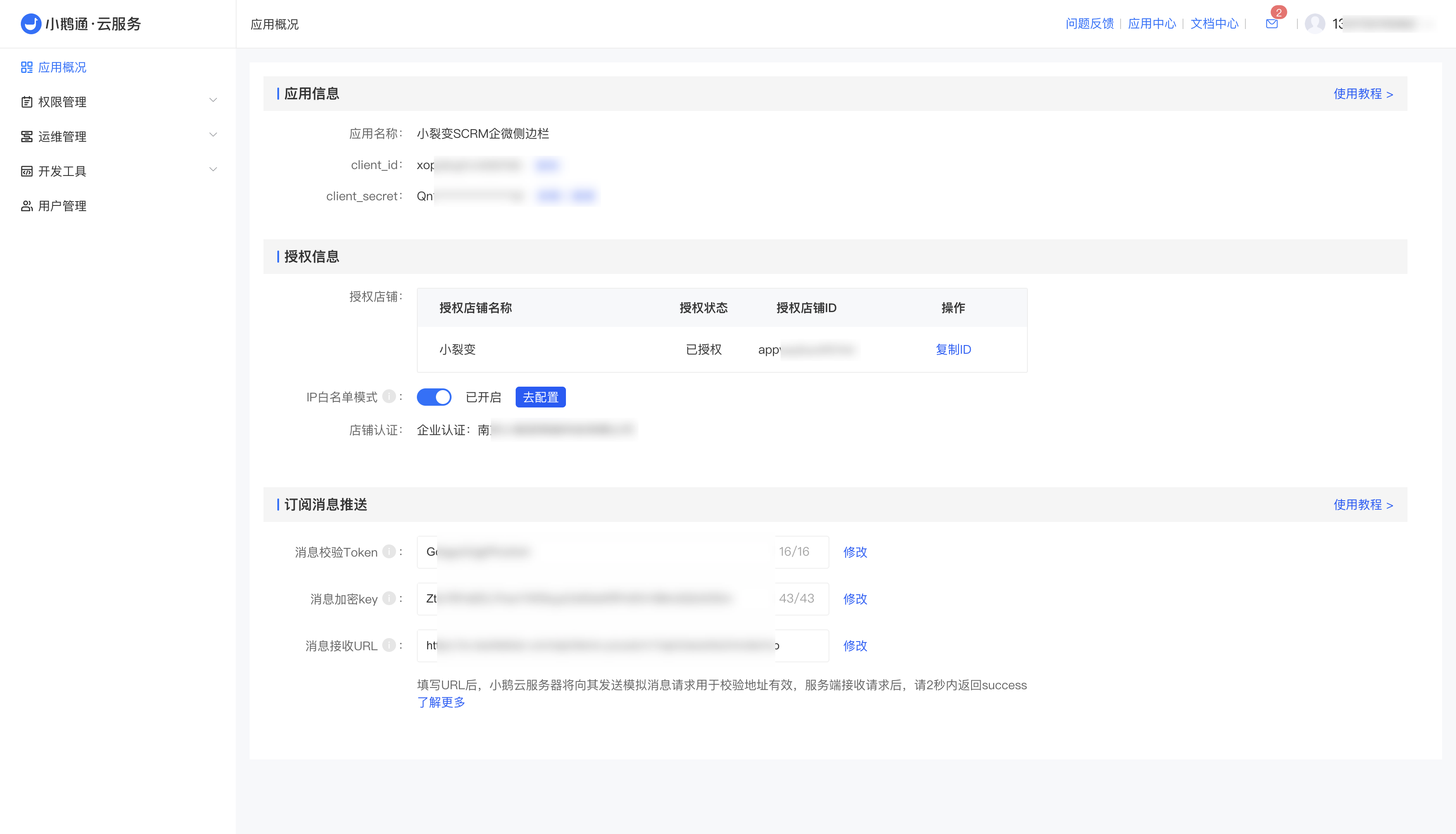This screenshot has width=1456, height=834.
Task: Open the 应用中心 link
Action: tap(1152, 23)
